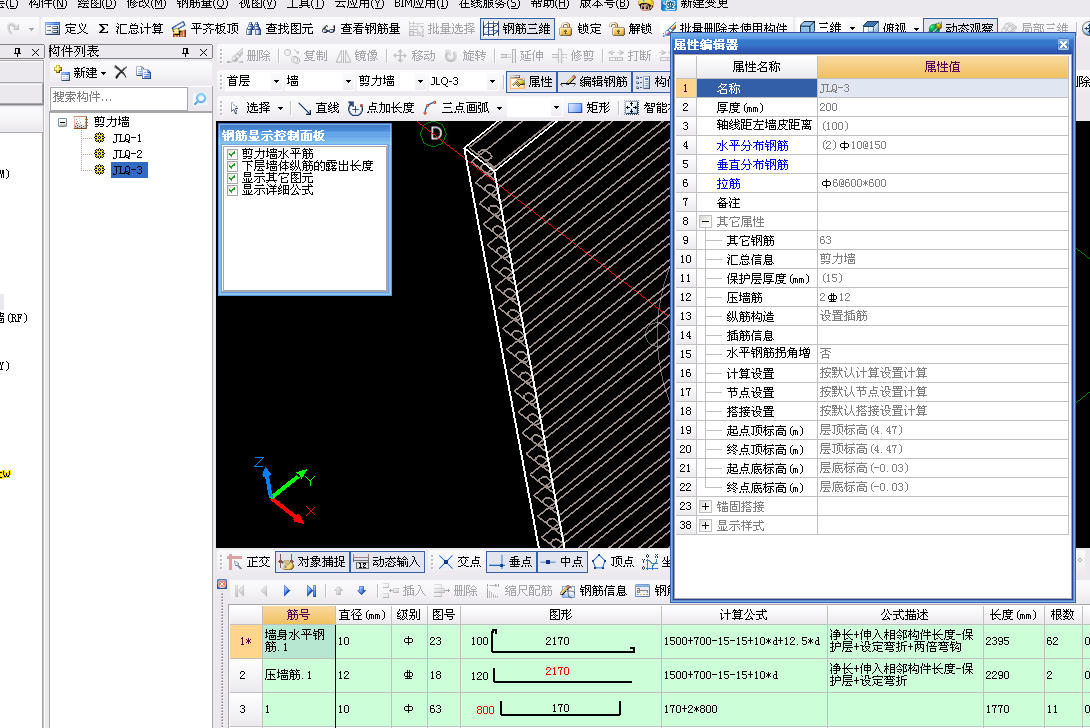
Task: Toggle 正交 orthogonal mode
Action: point(248,562)
